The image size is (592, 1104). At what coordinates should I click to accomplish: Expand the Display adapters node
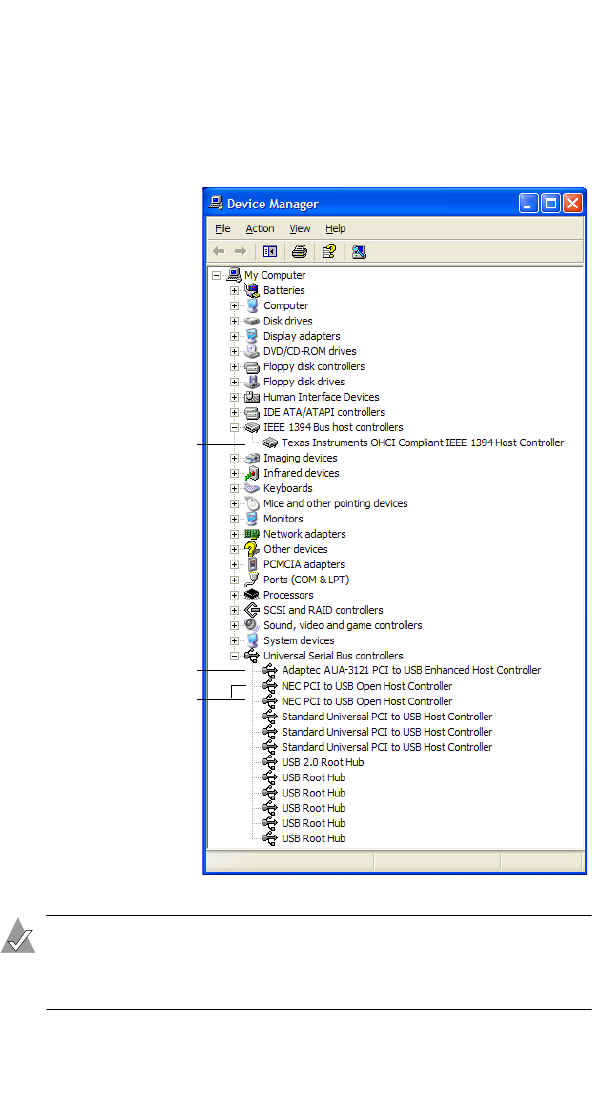pos(234,337)
